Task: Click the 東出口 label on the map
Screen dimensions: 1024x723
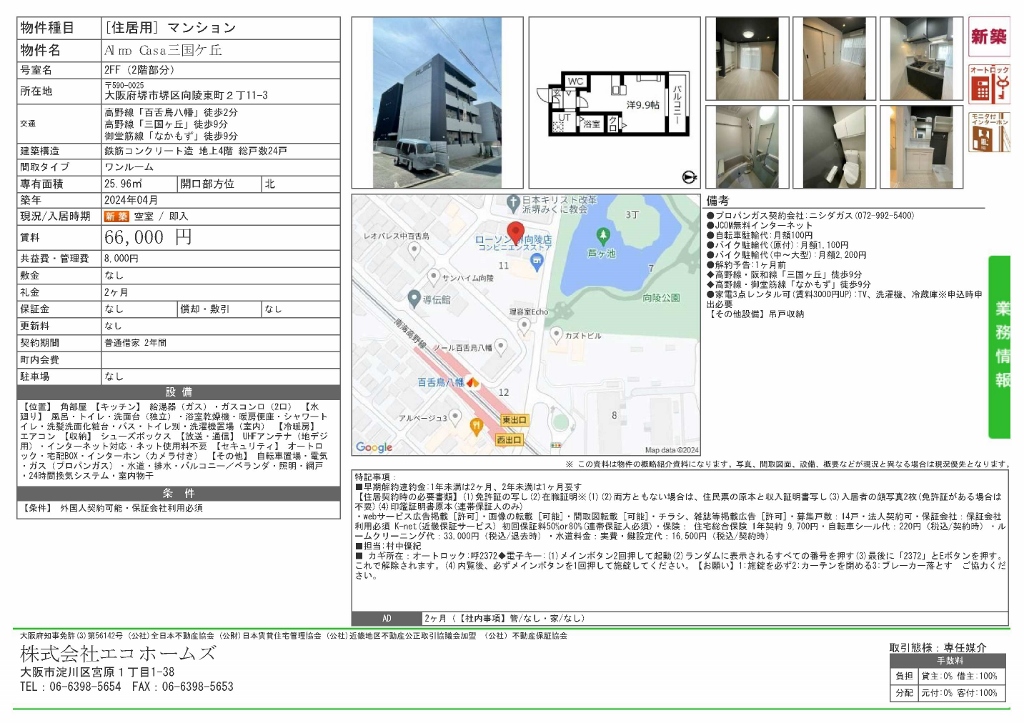Action: (x=515, y=419)
